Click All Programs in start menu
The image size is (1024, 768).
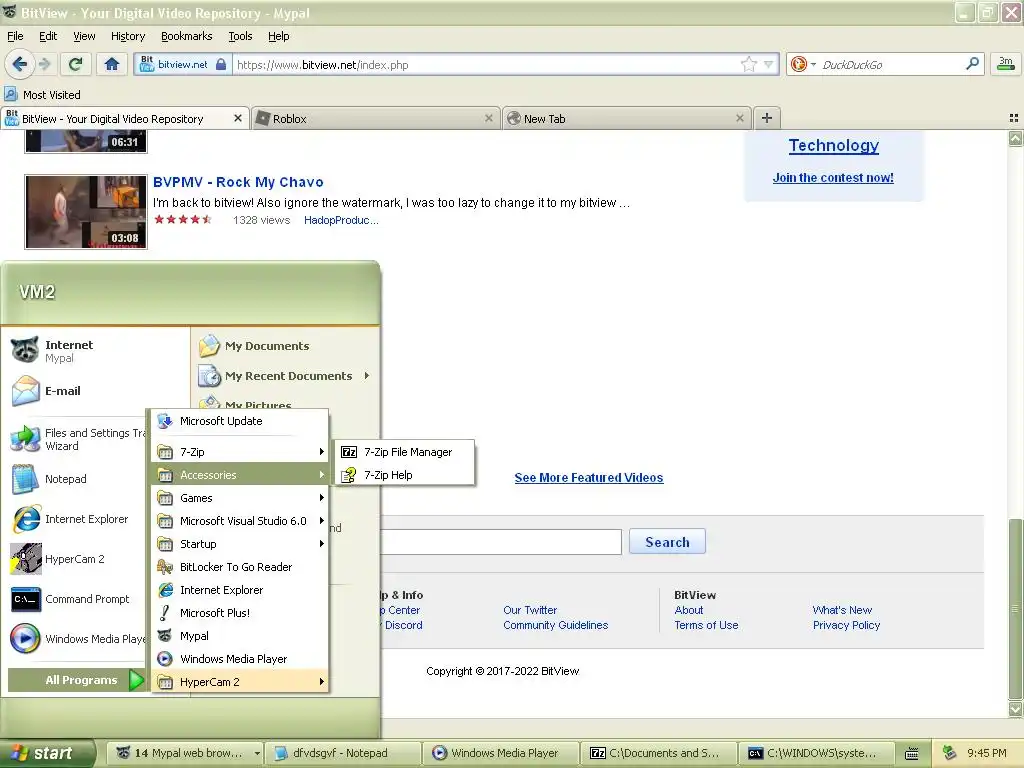(76, 680)
